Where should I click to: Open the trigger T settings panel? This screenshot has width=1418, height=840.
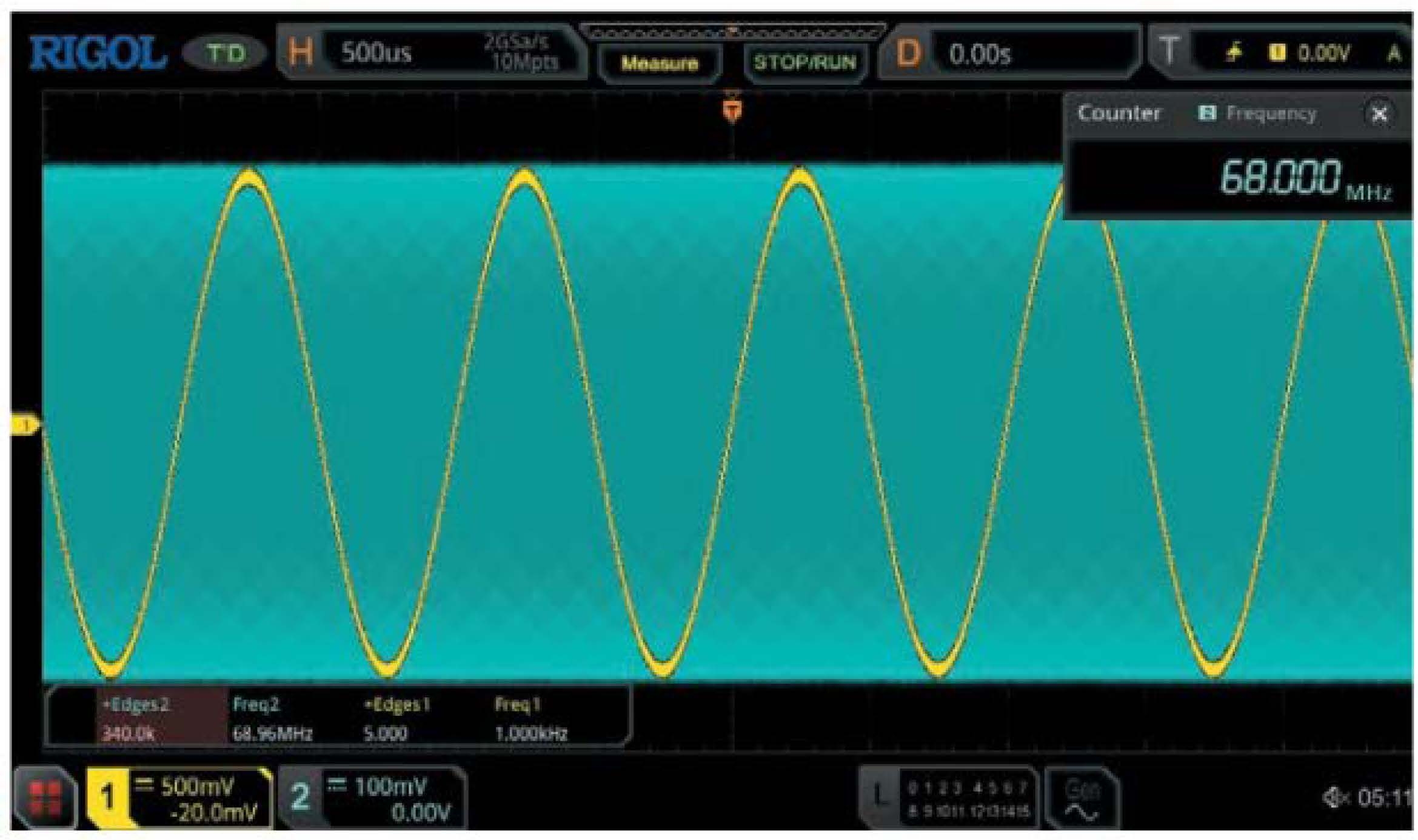pyautogui.click(x=1170, y=52)
